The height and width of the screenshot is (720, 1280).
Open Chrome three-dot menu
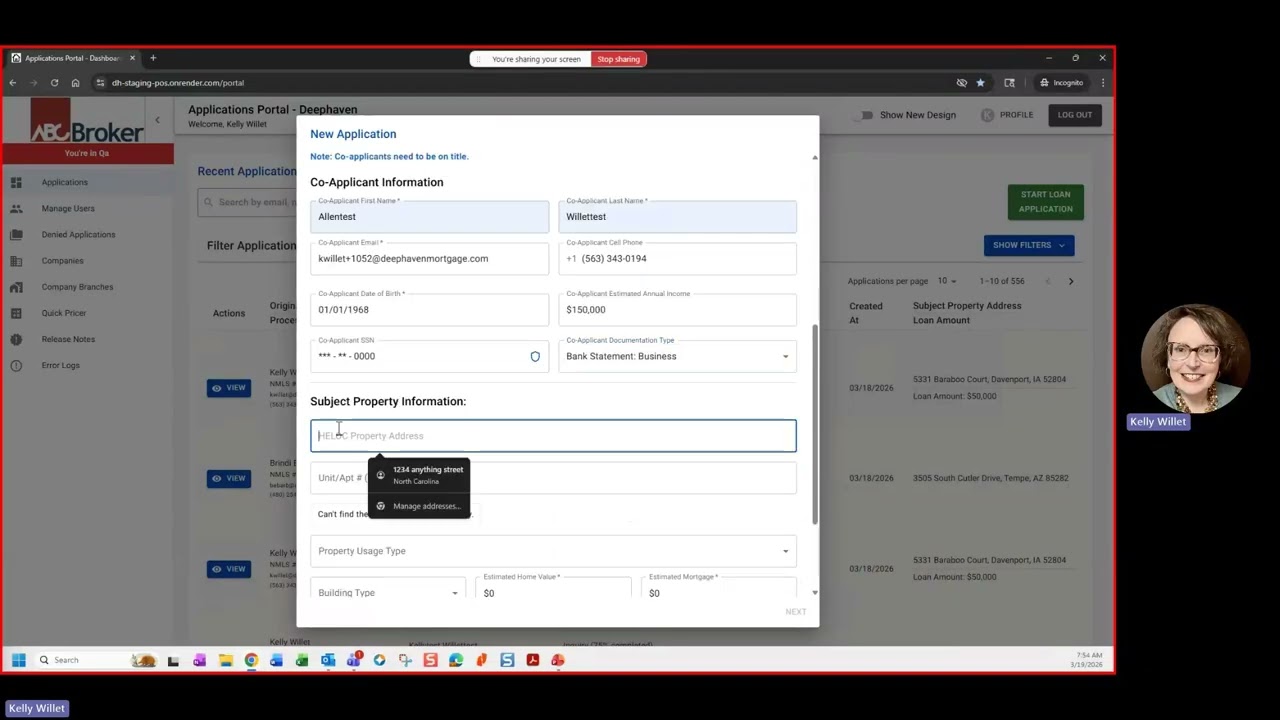(x=1103, y=83)
